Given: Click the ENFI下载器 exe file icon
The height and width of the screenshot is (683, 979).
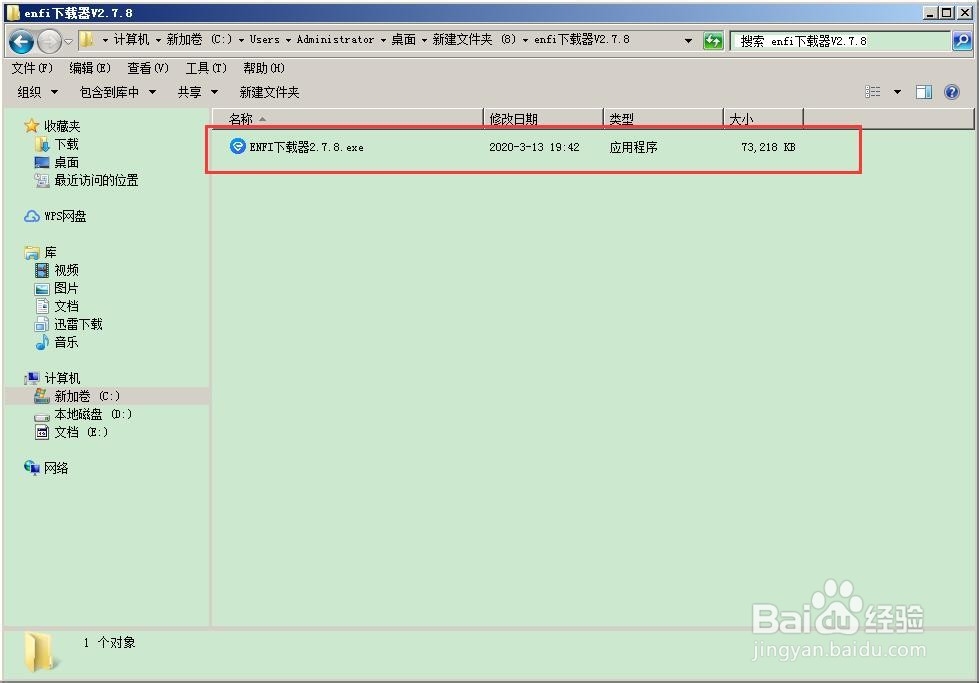Looking at the screenshot, I should pos(237,146).
